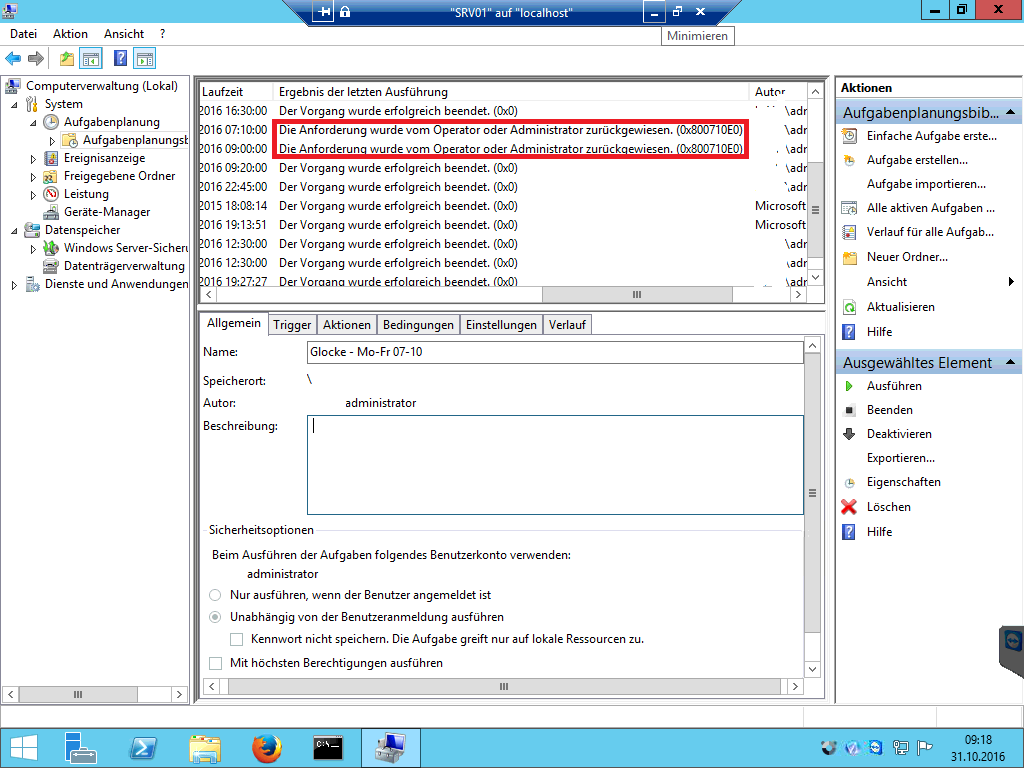This screenshot has width=1024, height=768.
Task: Enable Mit höchsten Berechtigungen ausführen checkbox
Action: point(215,663)
